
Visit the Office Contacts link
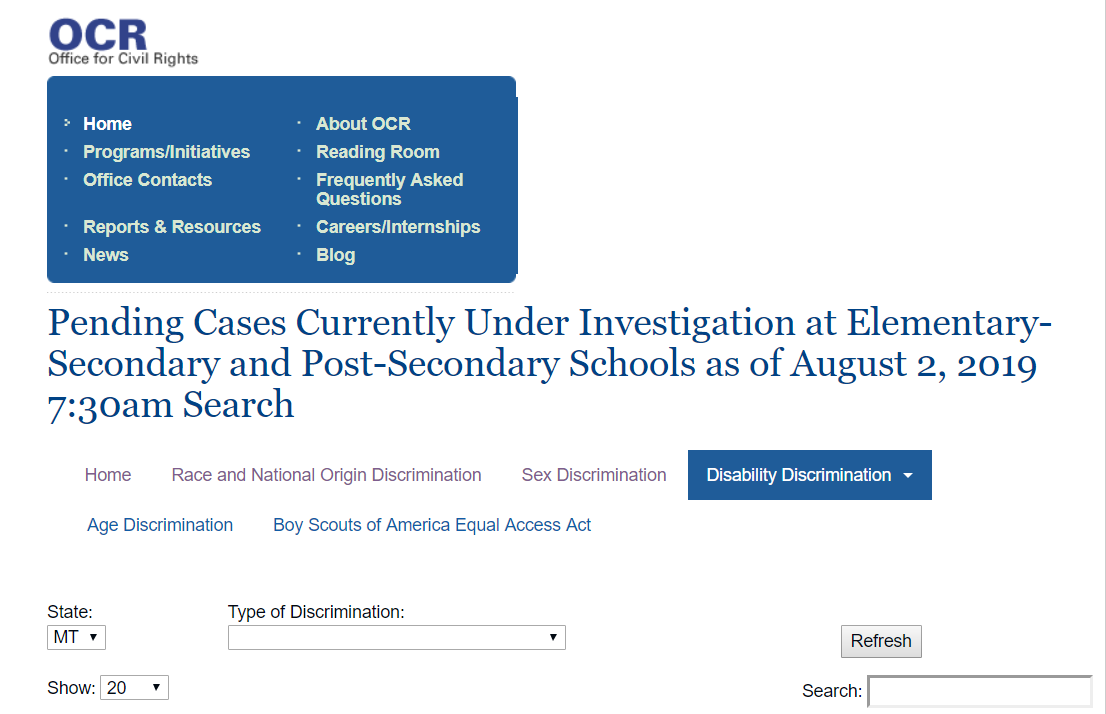point(147,180)
